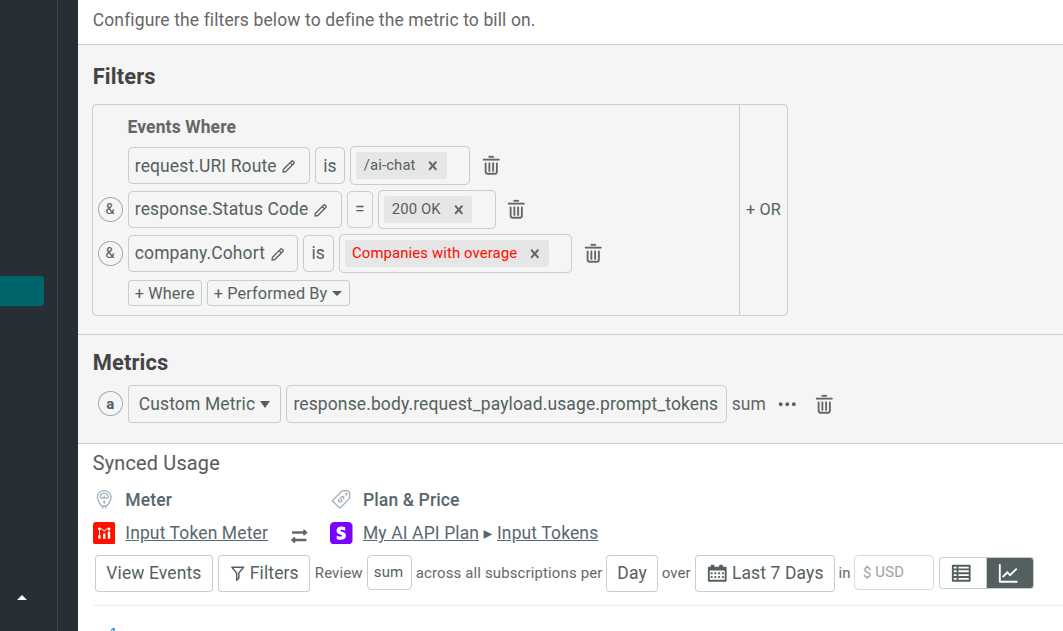Switch synced usage to table view
The height and width of the screenshot is (631, 1063).
[962, 573]
